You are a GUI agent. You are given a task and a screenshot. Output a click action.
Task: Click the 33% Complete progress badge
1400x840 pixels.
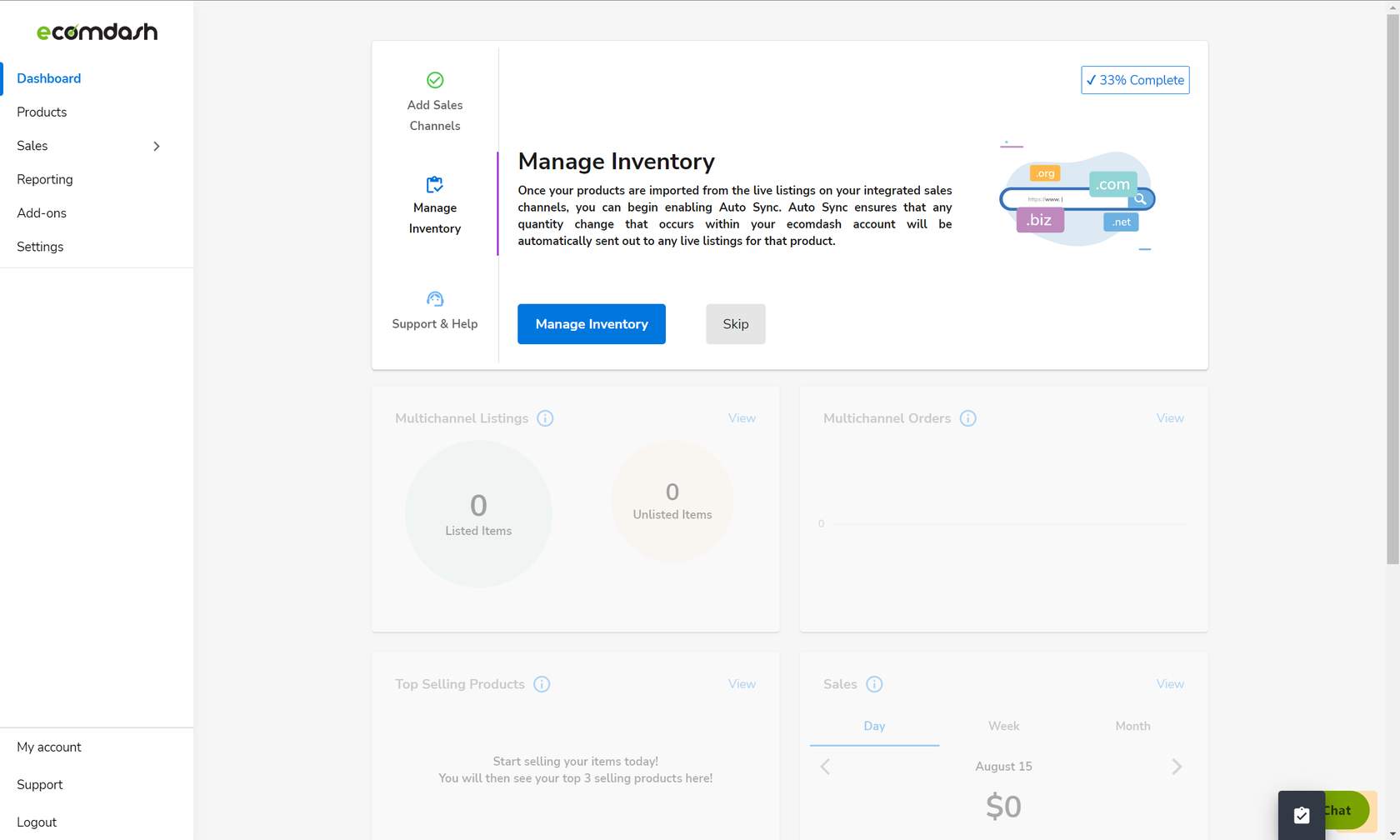[1134, 80]
